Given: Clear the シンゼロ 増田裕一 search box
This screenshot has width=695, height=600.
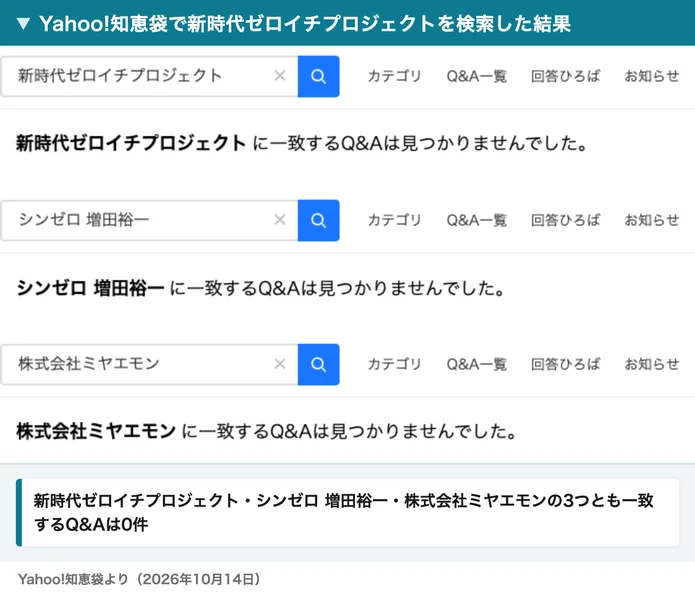Looking at the screenshot, I should pos(280,220).
